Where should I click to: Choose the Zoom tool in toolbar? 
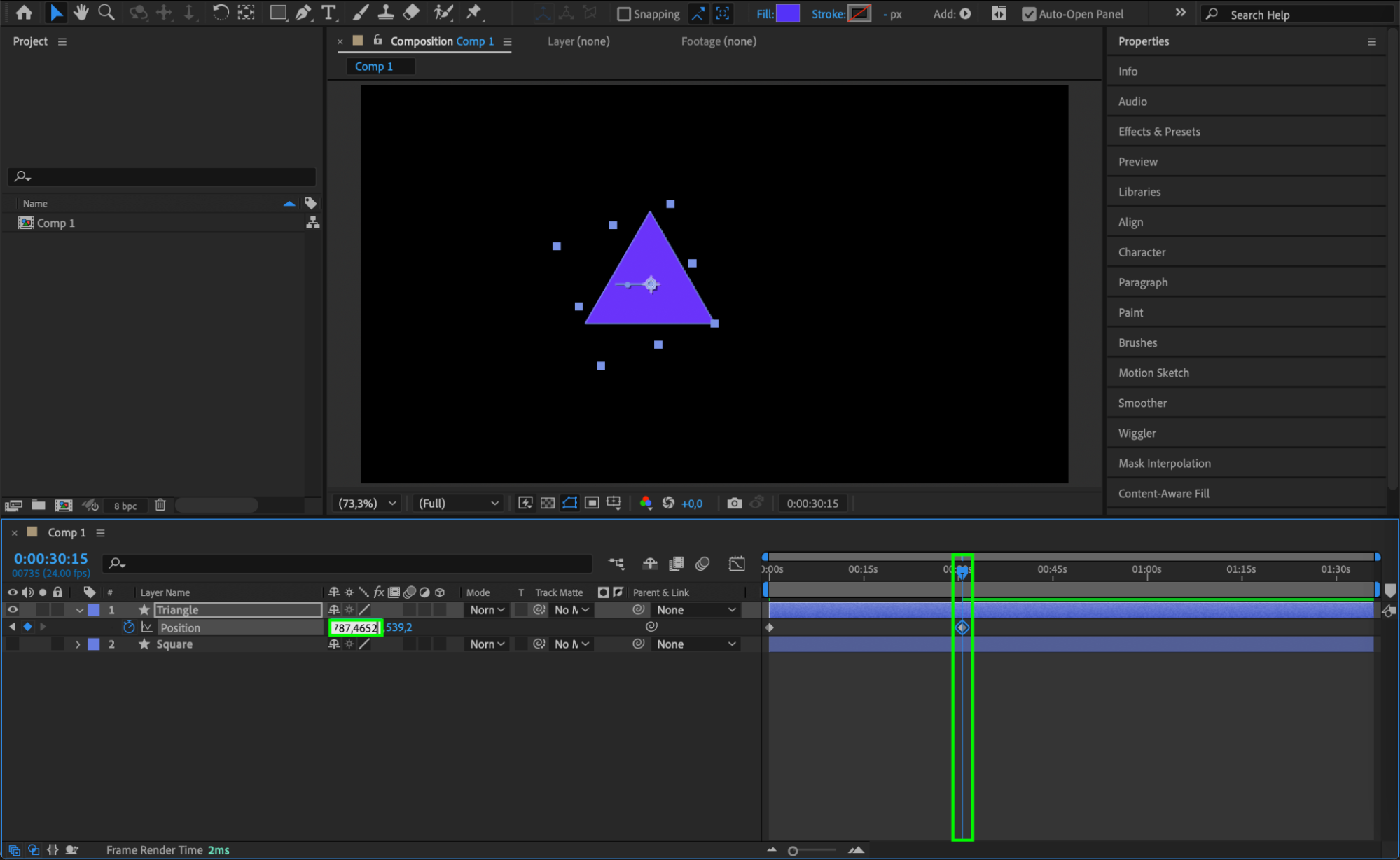(x=106, y=13)
